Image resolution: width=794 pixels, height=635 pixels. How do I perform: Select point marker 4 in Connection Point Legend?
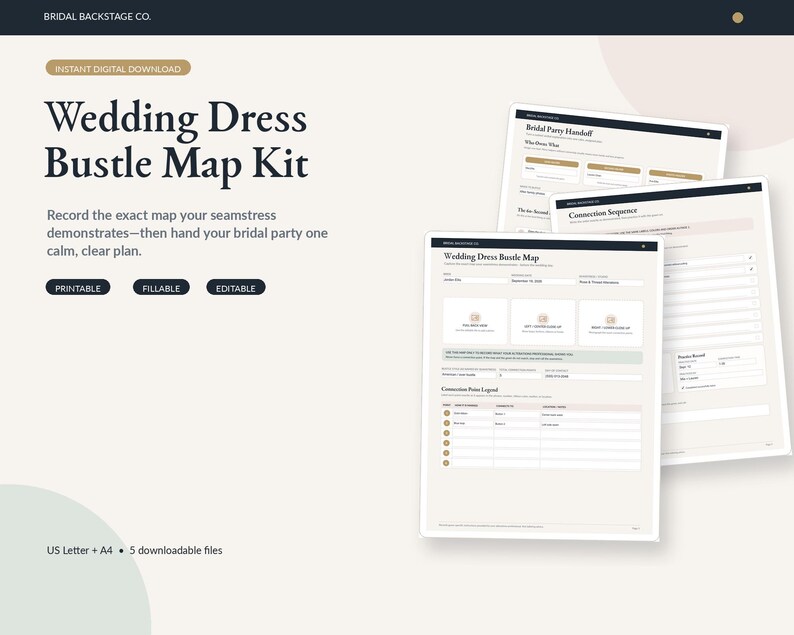447,443
